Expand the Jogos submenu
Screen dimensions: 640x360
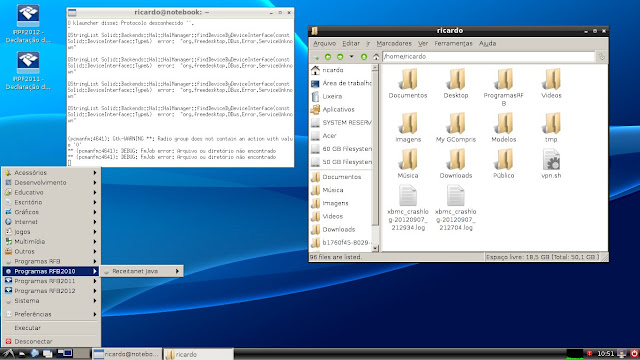click(51, 231)
